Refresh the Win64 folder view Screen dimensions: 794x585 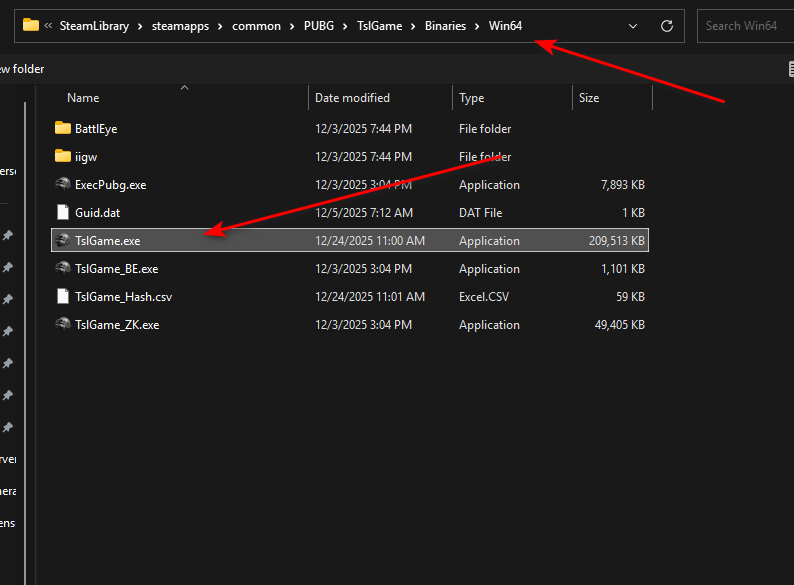click(x=667, y=26)
